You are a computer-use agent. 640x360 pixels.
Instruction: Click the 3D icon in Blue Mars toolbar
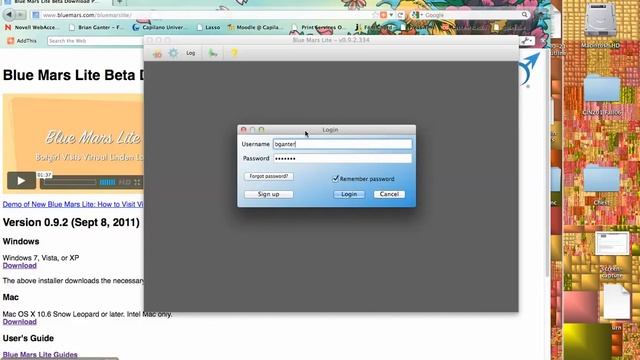pyautogui.click(x=157, y=53)
